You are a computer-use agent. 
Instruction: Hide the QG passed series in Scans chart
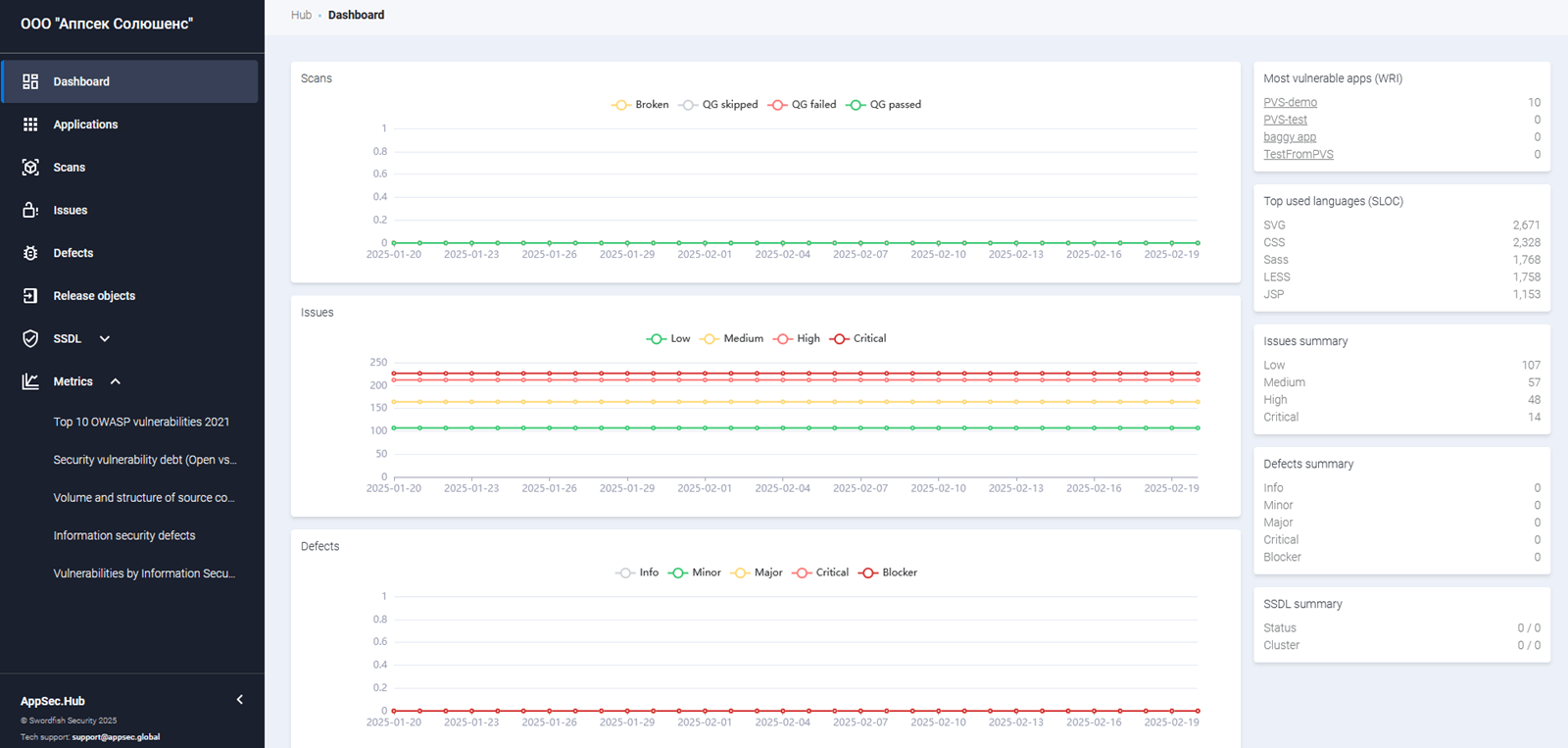click(884, 105)
